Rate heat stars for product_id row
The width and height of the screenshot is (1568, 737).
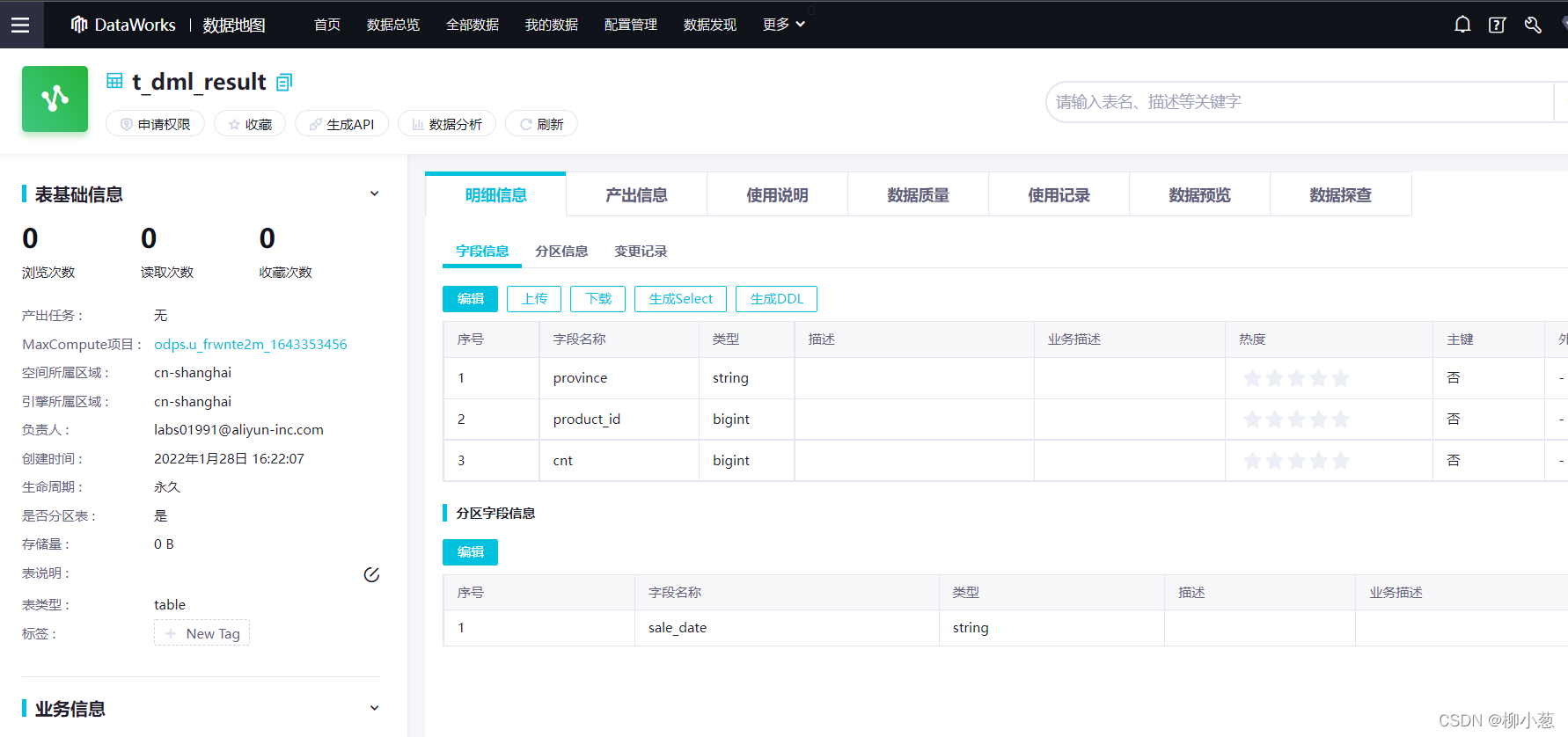pyautogui.click(x=1295, y=420)
